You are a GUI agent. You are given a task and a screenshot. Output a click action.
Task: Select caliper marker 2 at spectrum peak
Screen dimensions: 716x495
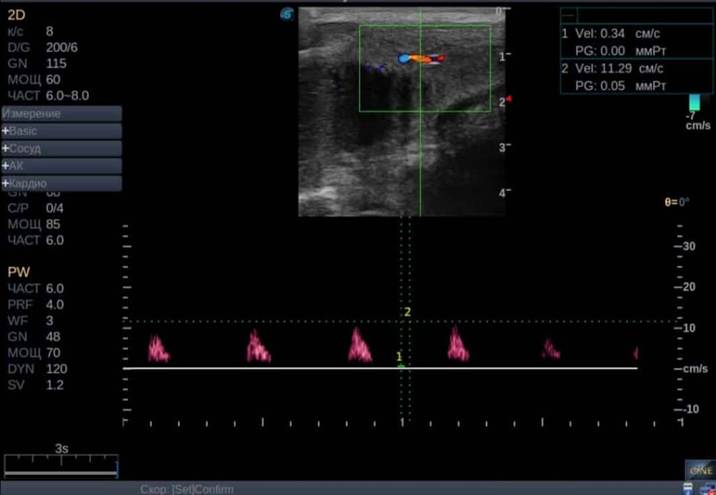[x=408, y=312]
